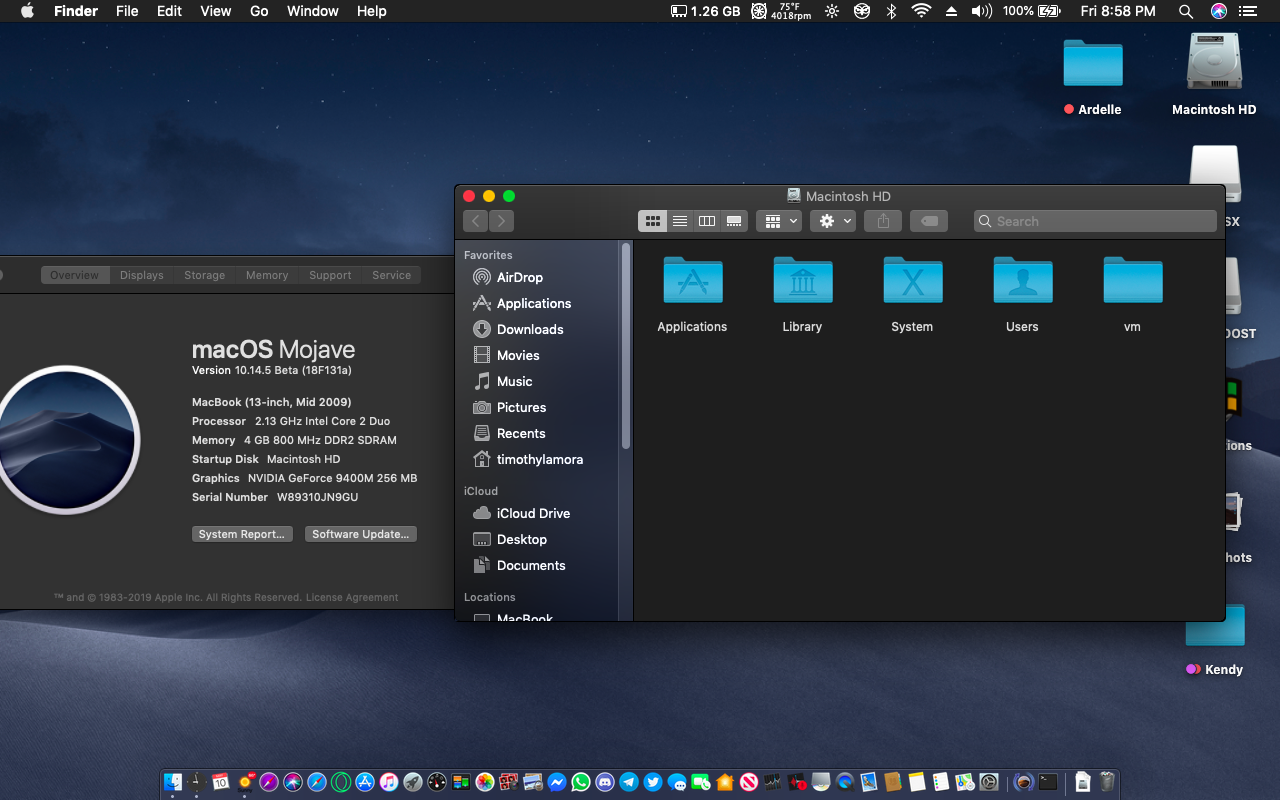Screen dimensions: 1280x800
Task: Click the Version 10.14.5 Beta text
Action: point(272,370)
